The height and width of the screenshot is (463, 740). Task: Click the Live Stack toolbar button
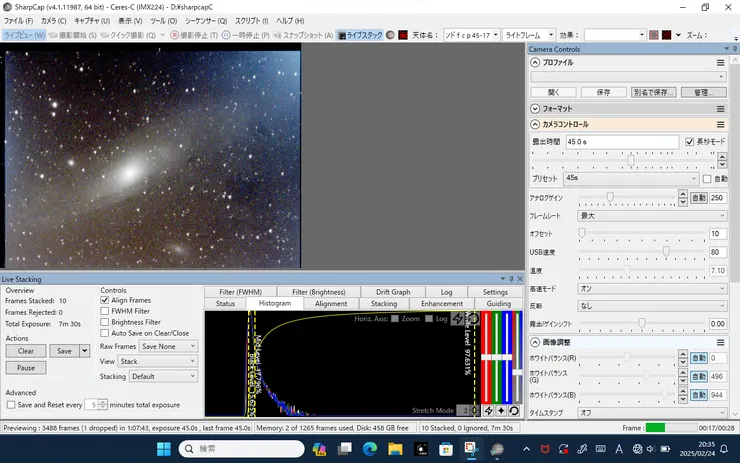(x=358, y=34)
